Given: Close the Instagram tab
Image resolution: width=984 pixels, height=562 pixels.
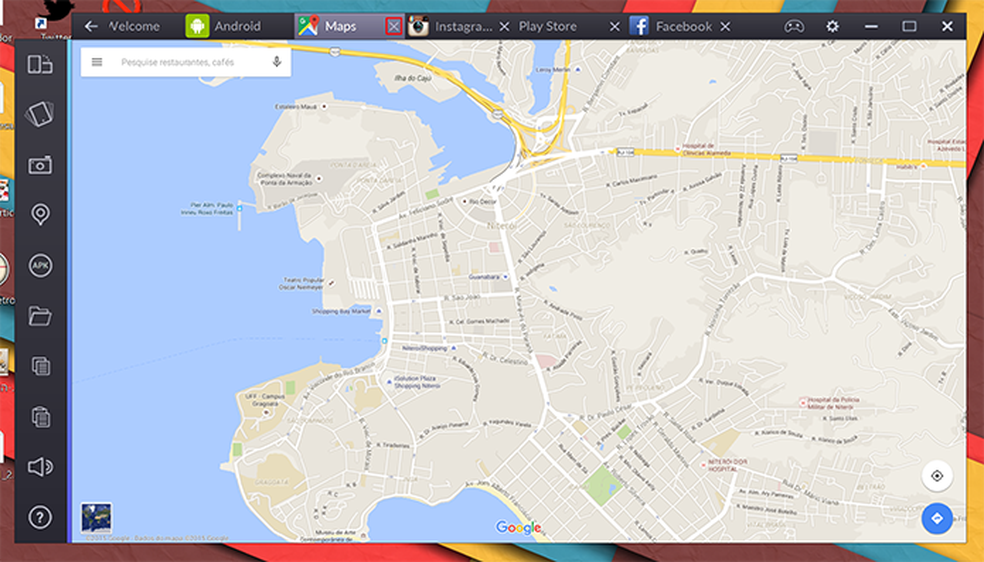Looking at the screenshot, I should click(505, 26).
